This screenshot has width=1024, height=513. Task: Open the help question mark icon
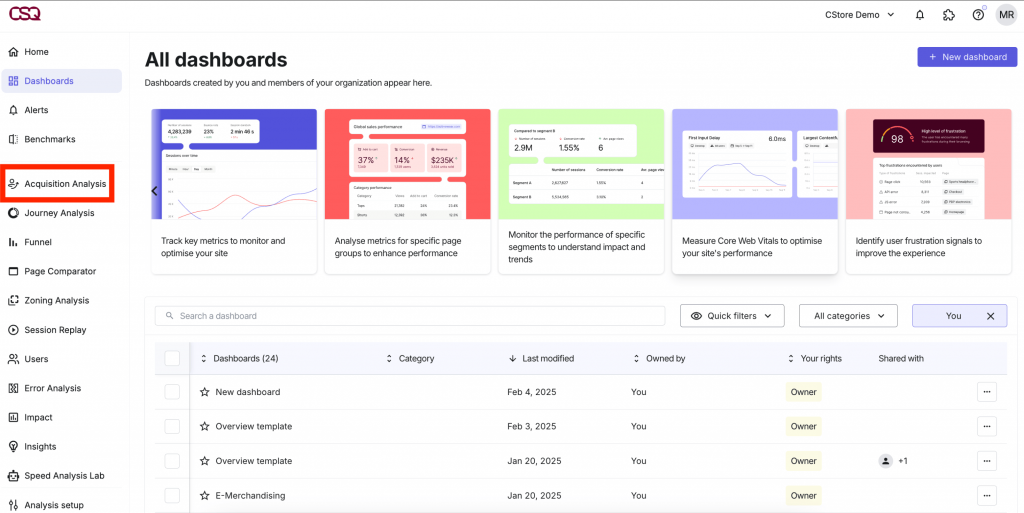[978, 15]
